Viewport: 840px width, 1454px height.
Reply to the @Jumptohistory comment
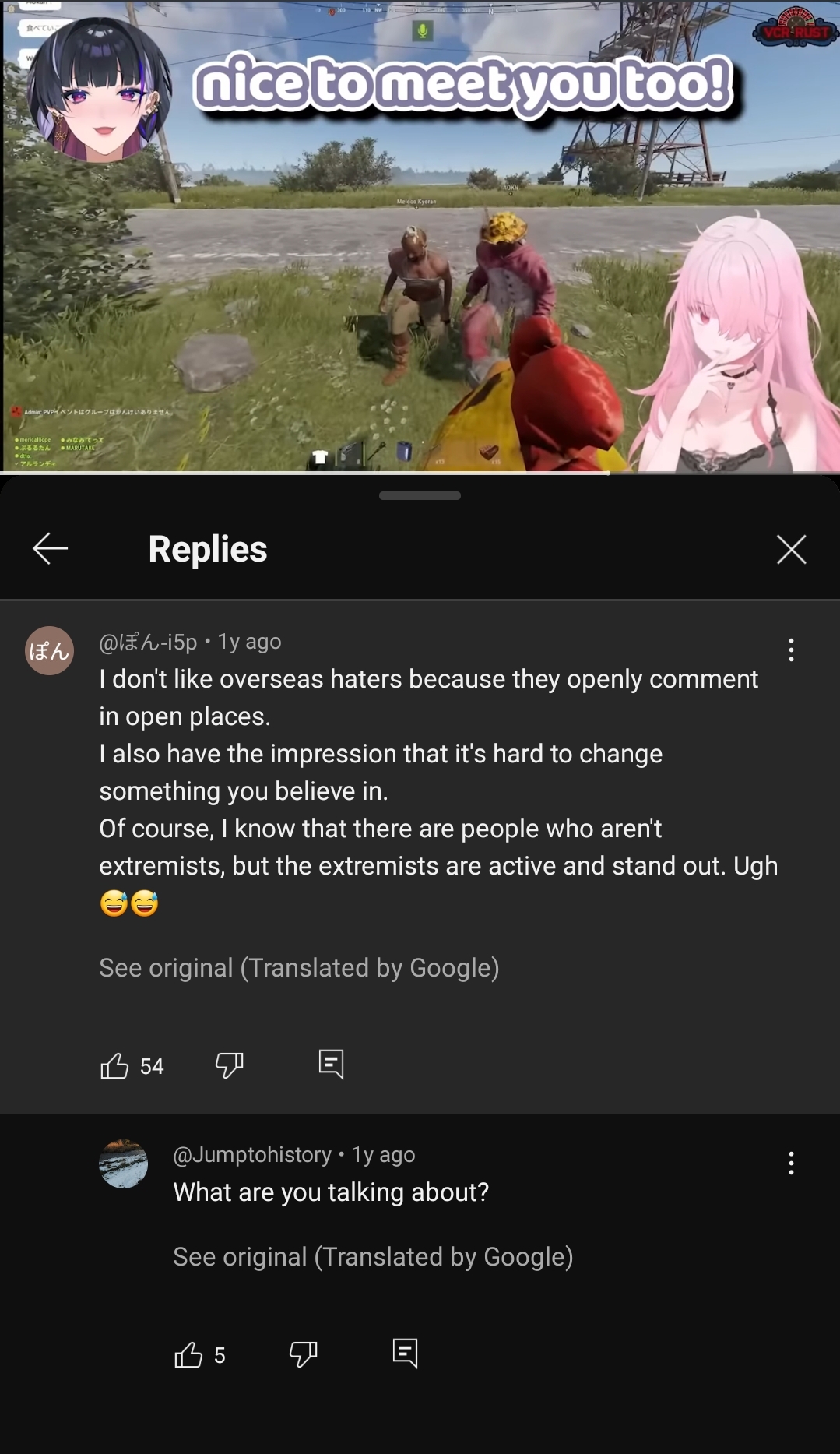406,1354
